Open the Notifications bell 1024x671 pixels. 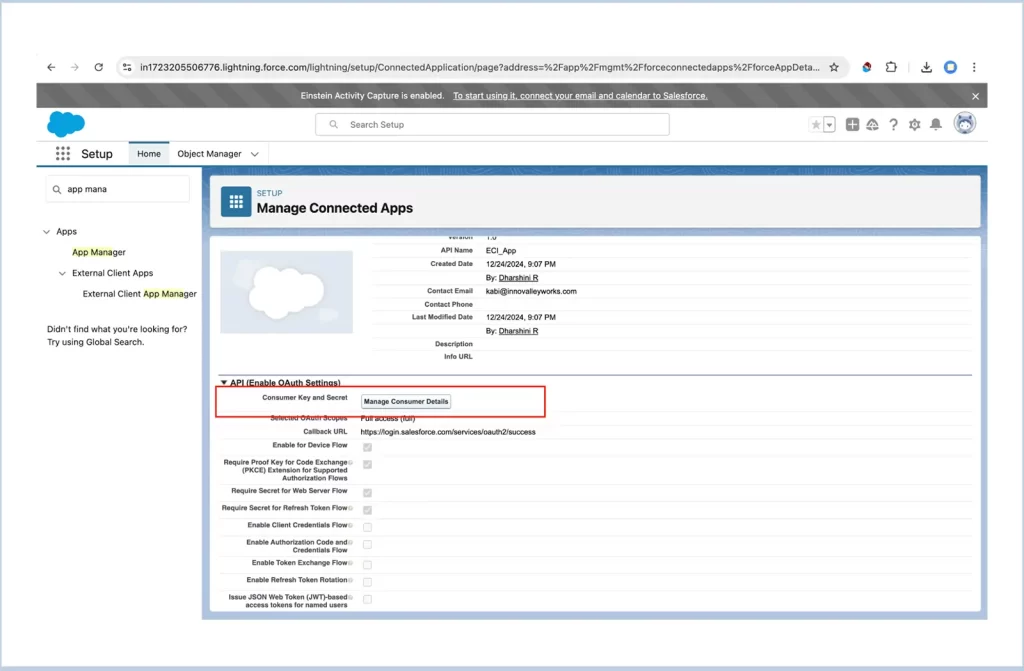(936, 124)
